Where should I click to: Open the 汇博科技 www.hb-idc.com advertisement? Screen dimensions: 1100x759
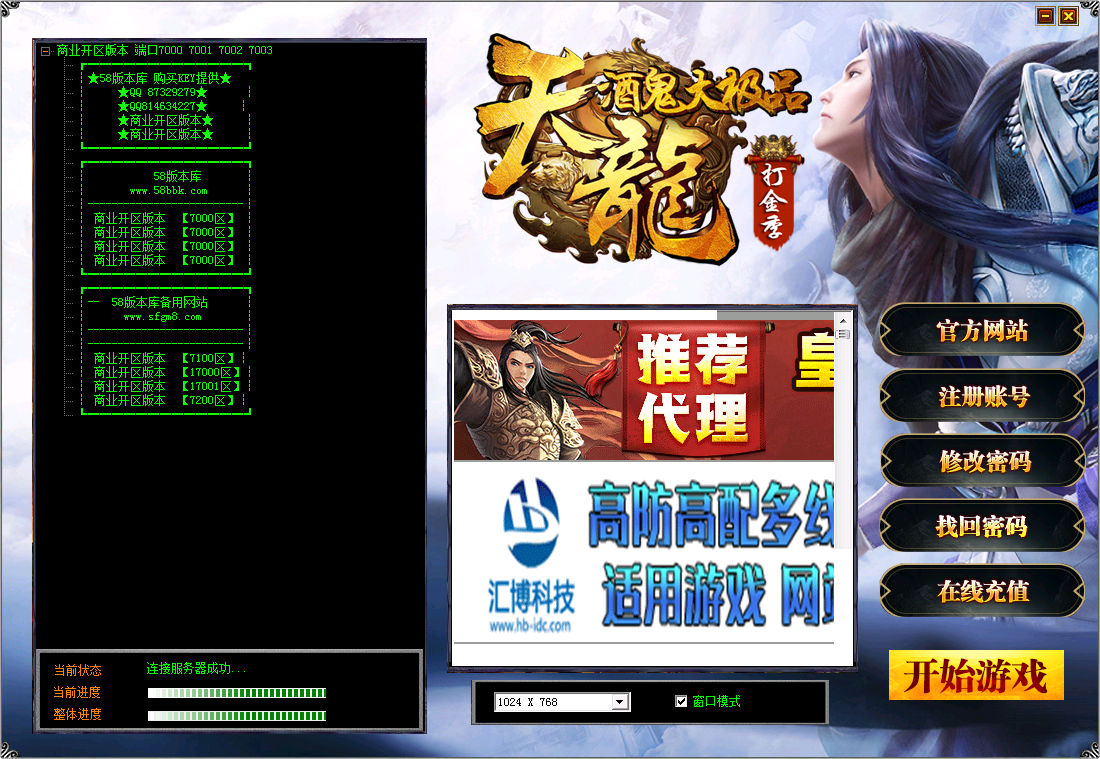point(643,554)
